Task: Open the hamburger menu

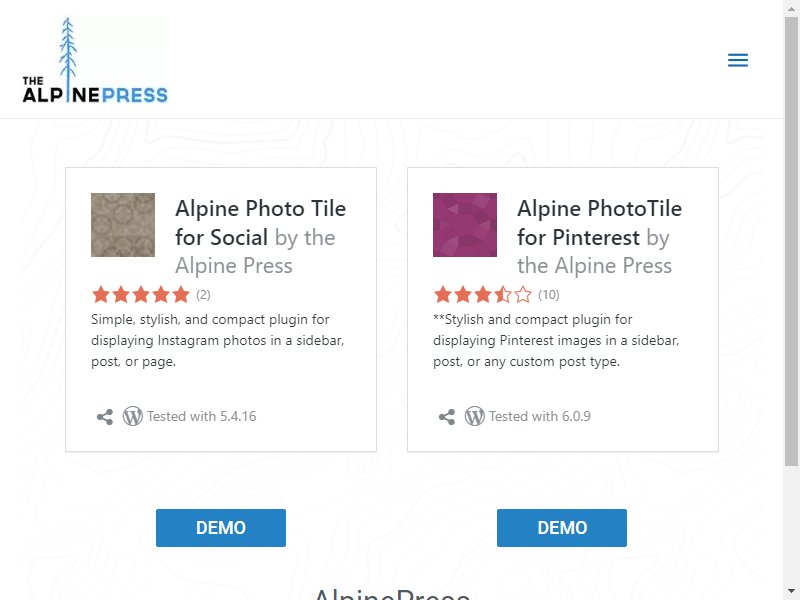Action: pyautogui.click(x=738, y=60)
